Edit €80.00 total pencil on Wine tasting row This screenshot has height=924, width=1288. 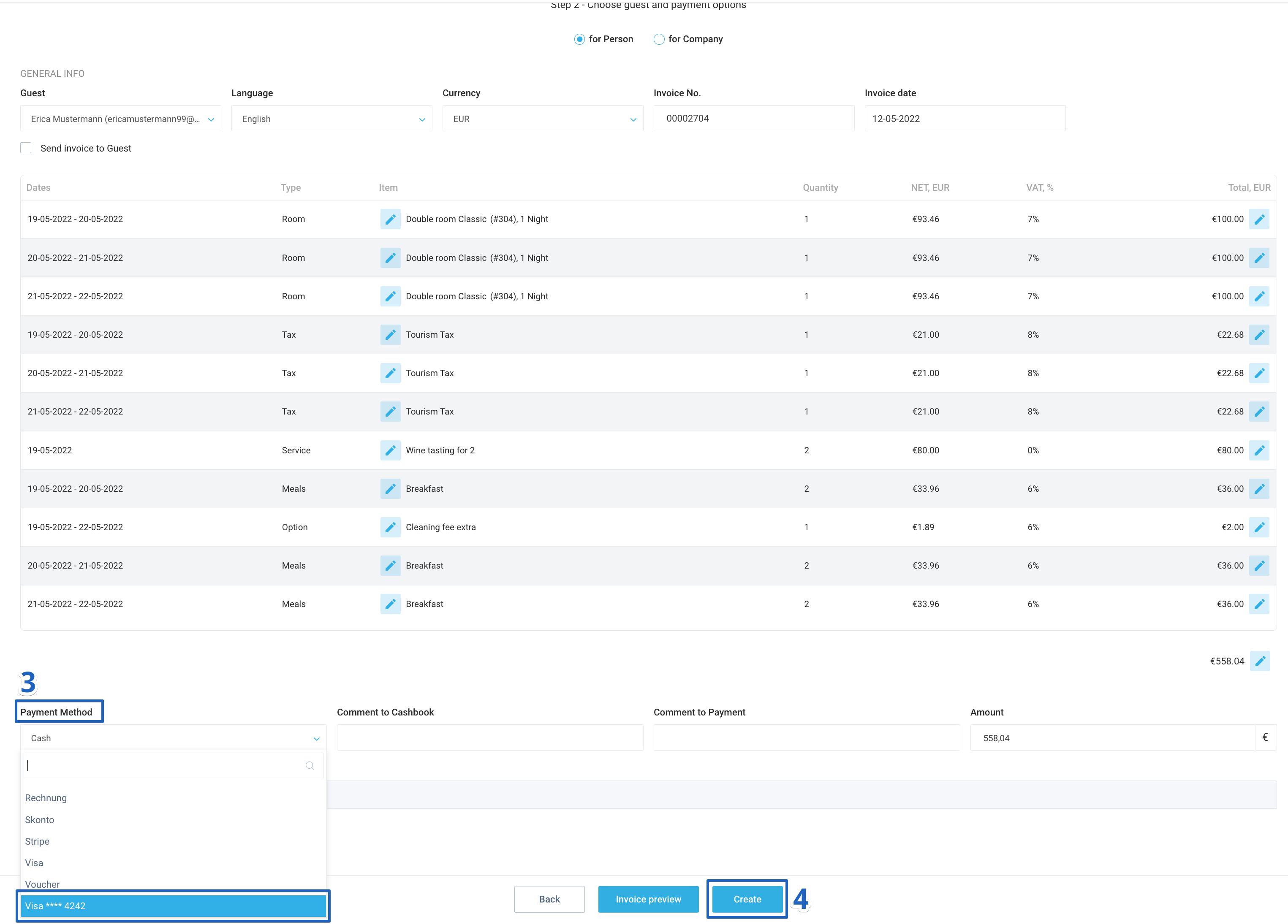tap(1259, 450)
